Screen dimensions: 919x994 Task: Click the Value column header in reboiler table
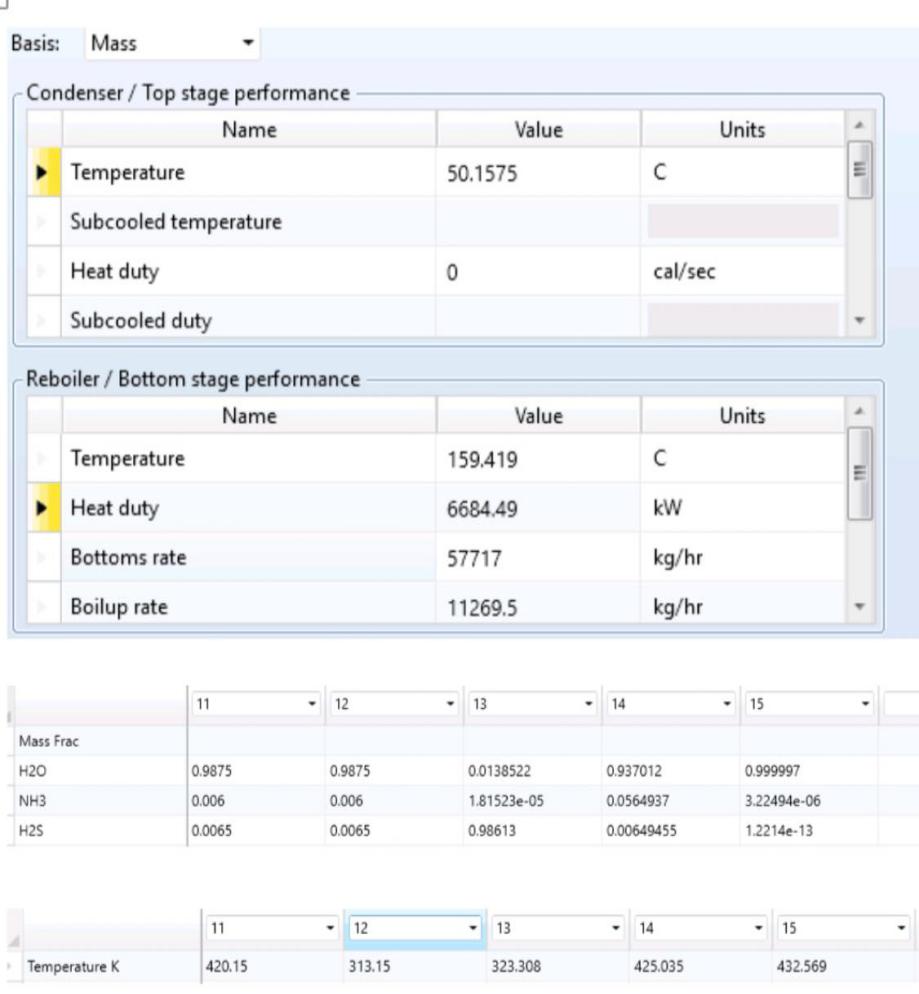[x=538, y=415]
